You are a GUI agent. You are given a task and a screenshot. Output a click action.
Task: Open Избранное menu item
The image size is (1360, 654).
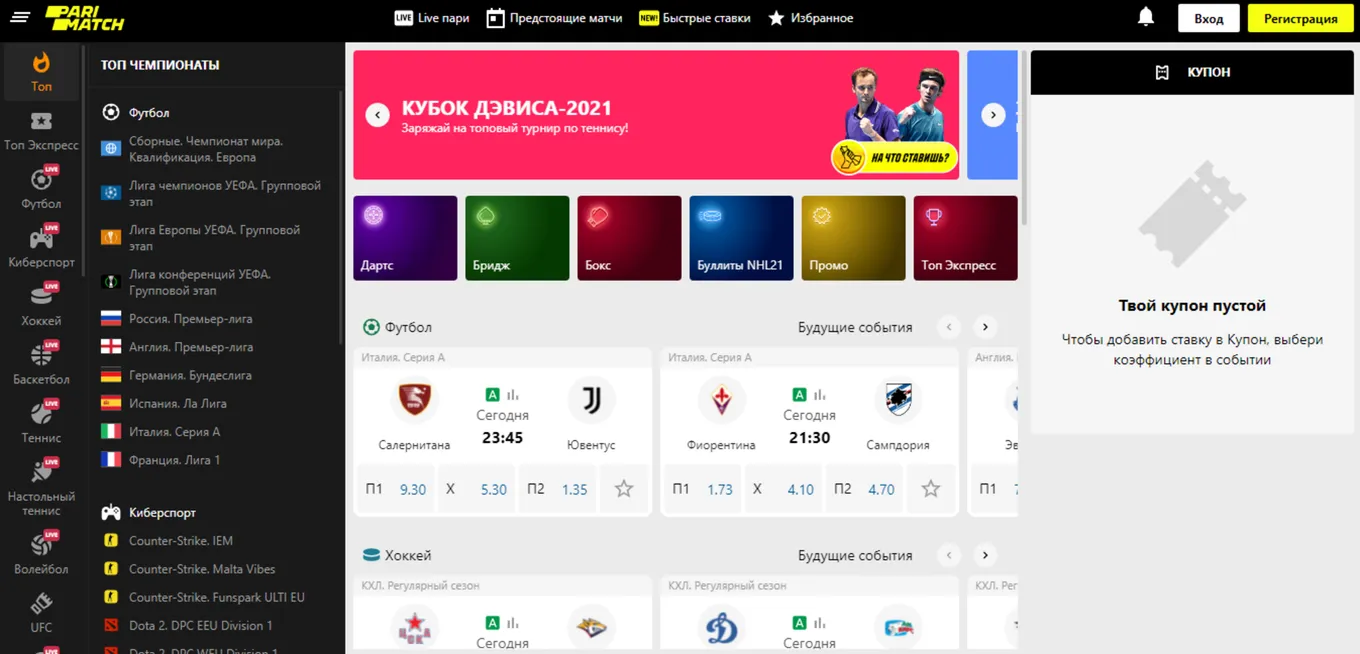[811, 18]
